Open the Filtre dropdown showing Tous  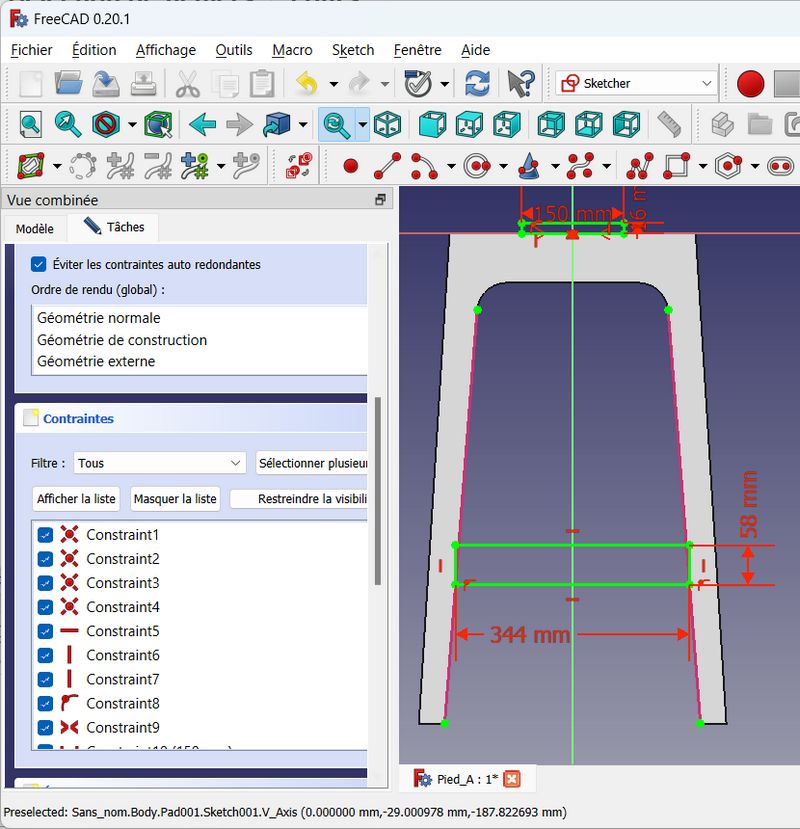(x=160, y=463)
